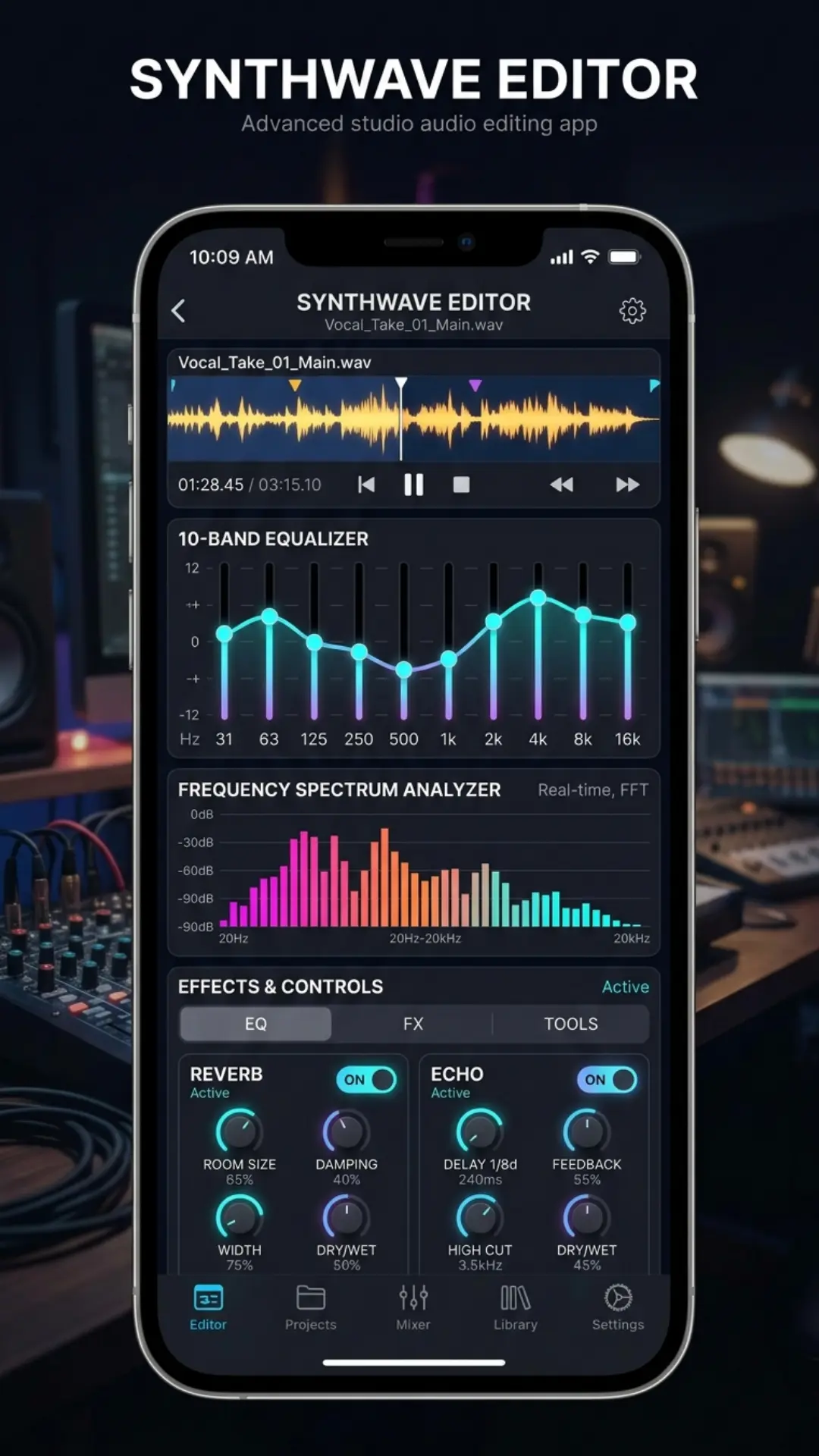Switch to the FX tab
This screenshot has width=819, height=1456.
[413, 1024]
